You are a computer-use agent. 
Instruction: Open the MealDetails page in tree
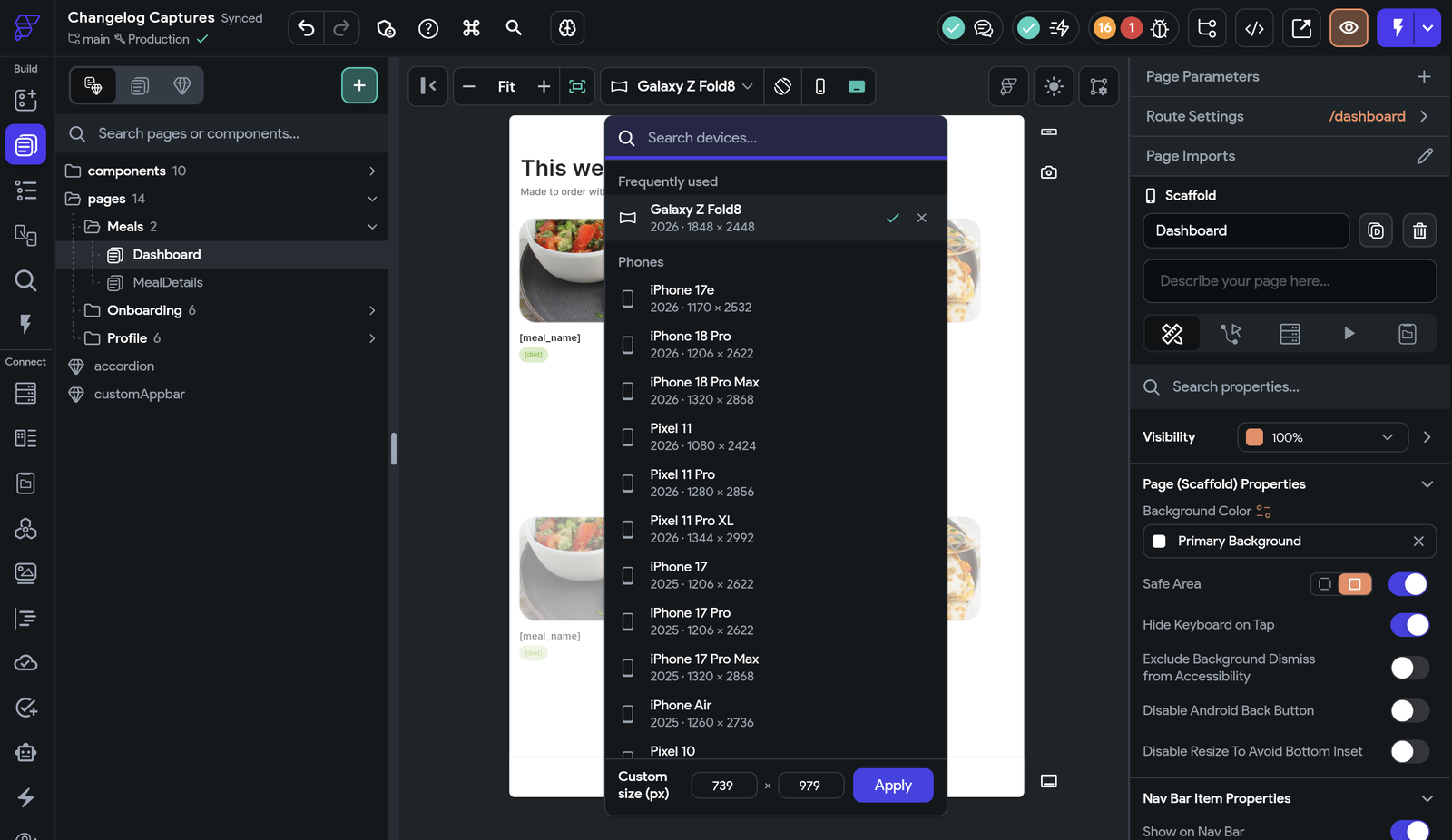click(x=168, y=282)
